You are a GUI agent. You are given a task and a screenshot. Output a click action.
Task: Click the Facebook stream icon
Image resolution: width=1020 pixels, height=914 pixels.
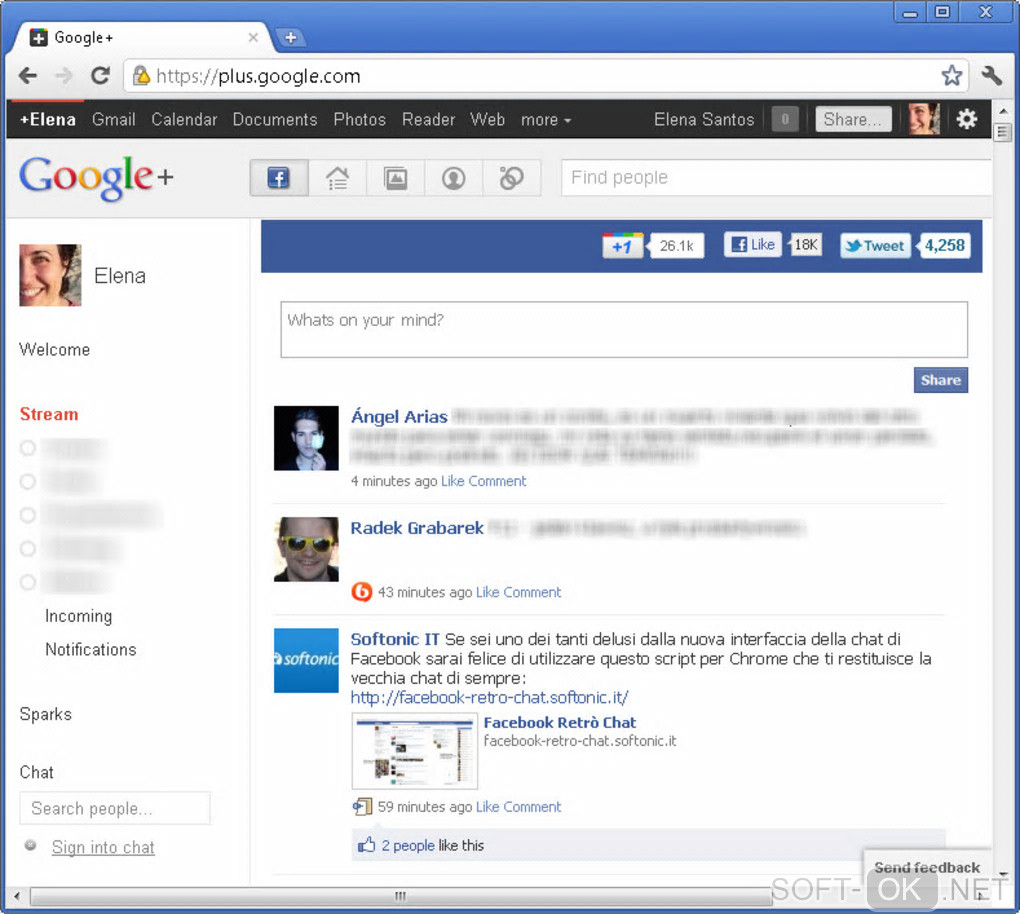[278, 178]
